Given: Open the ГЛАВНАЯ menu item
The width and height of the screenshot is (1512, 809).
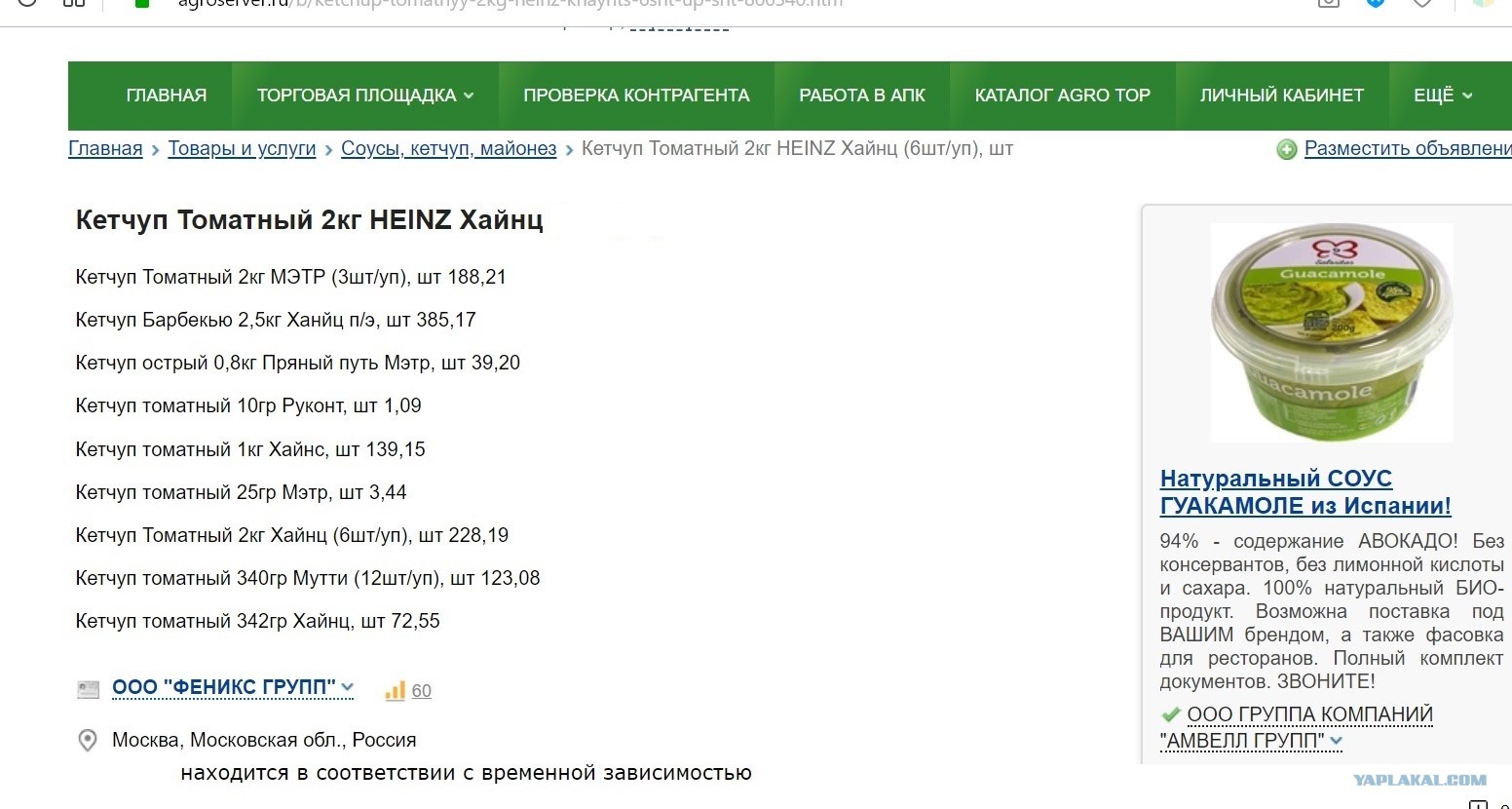Looking at the screenshot, I should [x=167, y=96].
